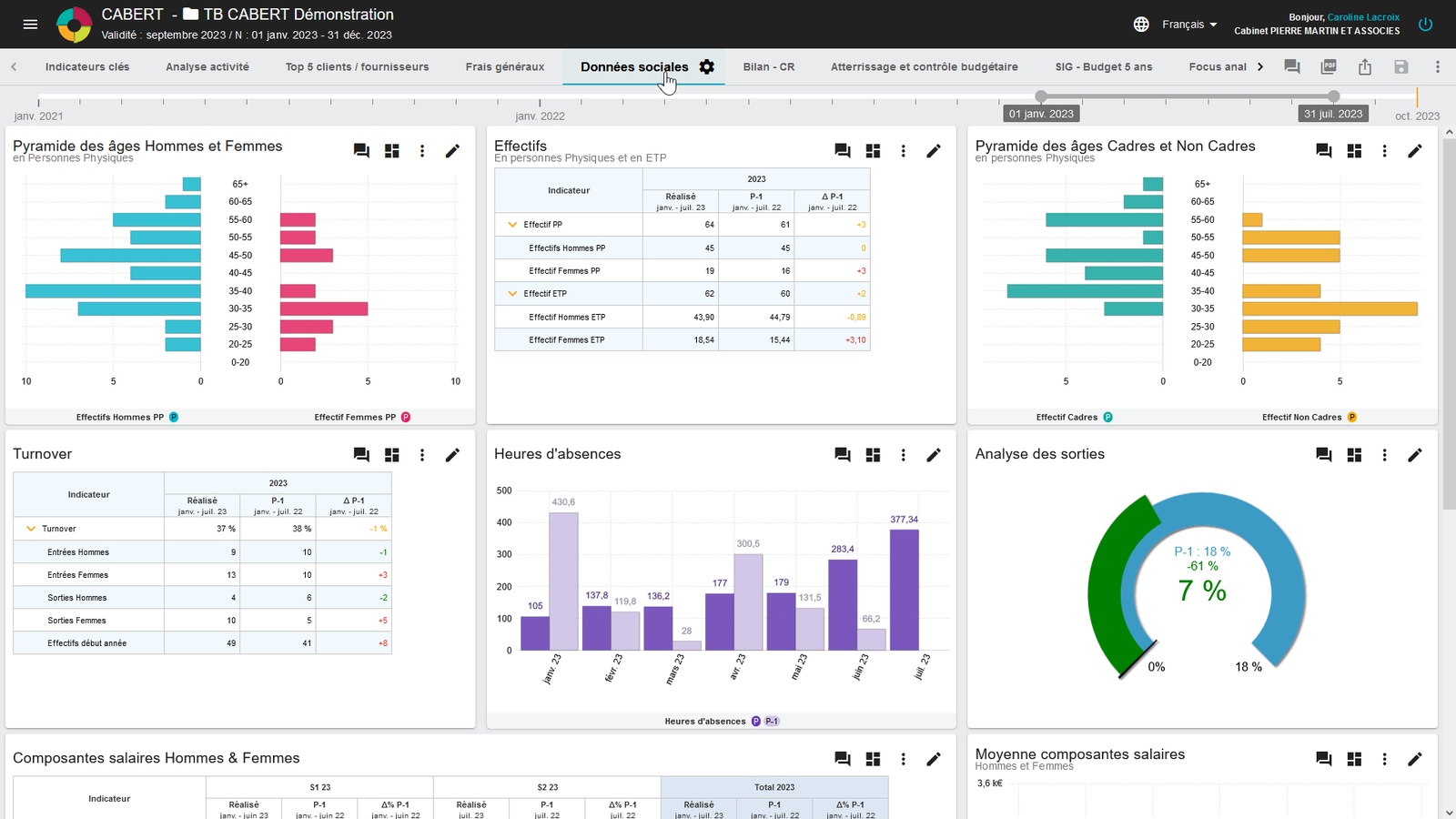This screenshot has height=819, width=1456.
Task: Open the Frais généraux tab
Action: [x=504, y=66]
